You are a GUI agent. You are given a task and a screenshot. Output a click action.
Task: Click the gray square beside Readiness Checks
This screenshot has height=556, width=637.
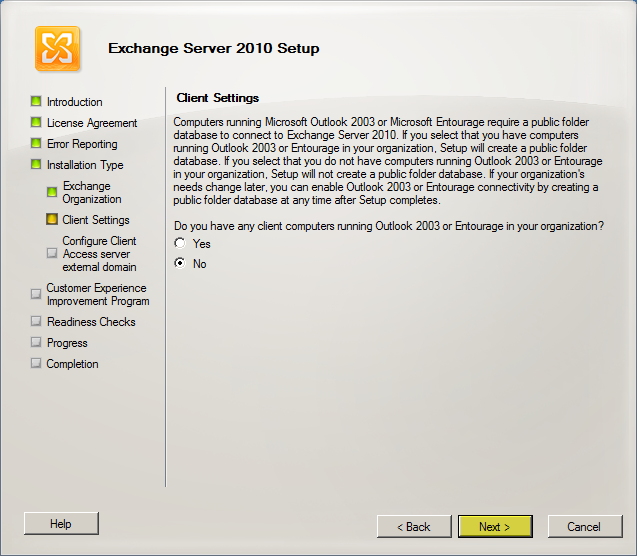pyautogui.click(x=36, y=321)
